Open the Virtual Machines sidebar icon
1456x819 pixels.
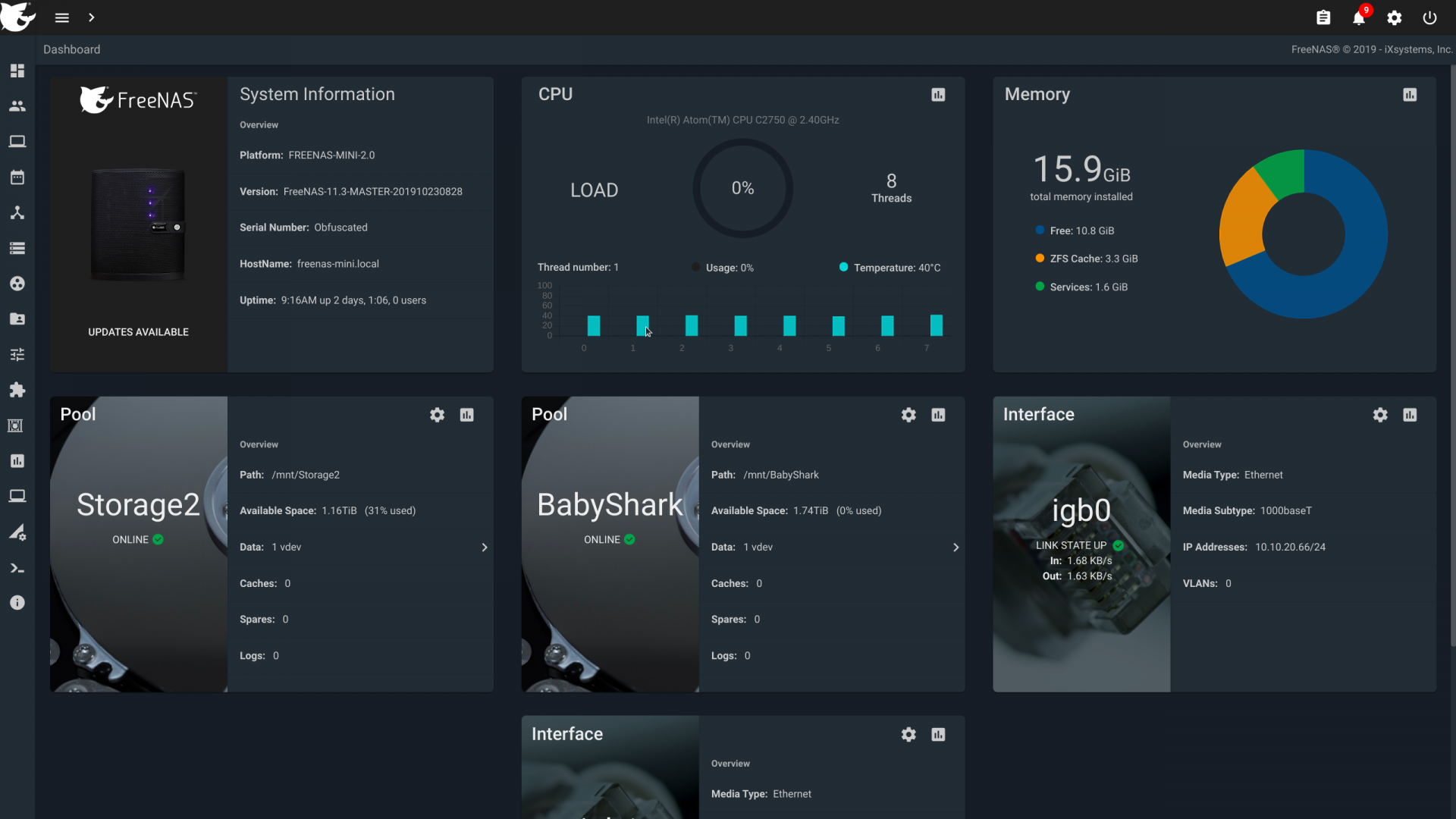(17, 496)
